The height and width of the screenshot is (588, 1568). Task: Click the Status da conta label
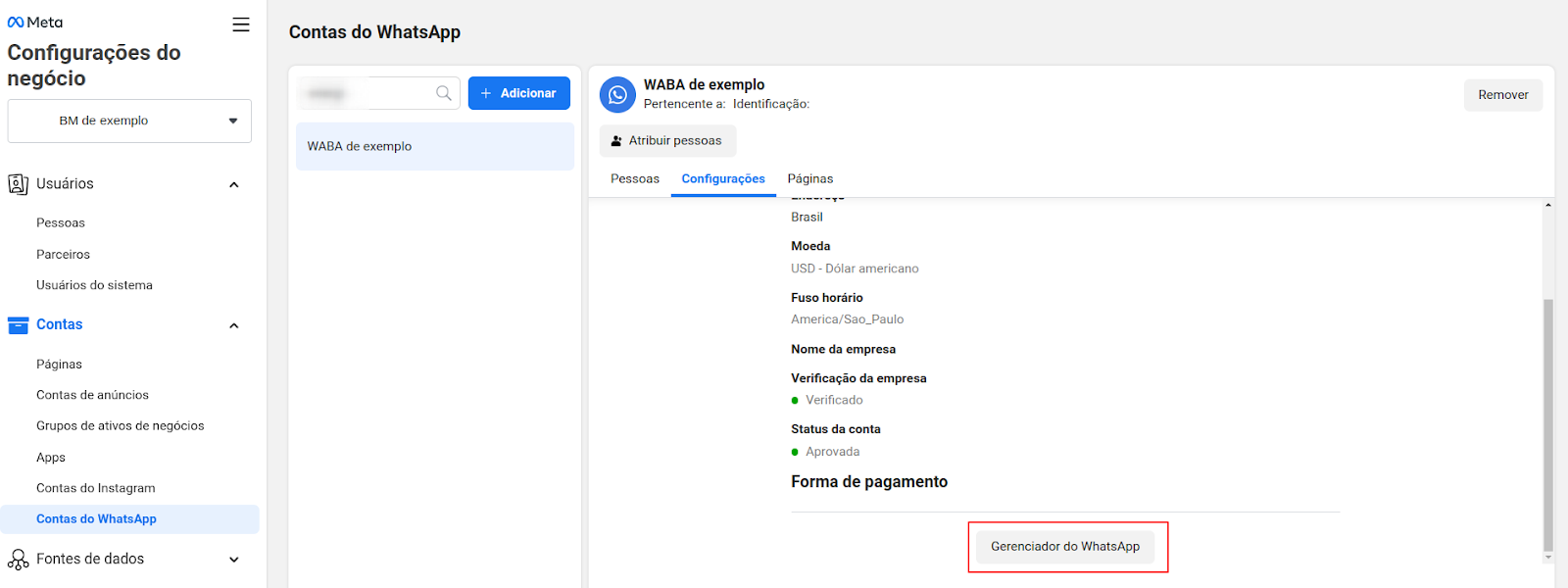(x=836, y=429)
